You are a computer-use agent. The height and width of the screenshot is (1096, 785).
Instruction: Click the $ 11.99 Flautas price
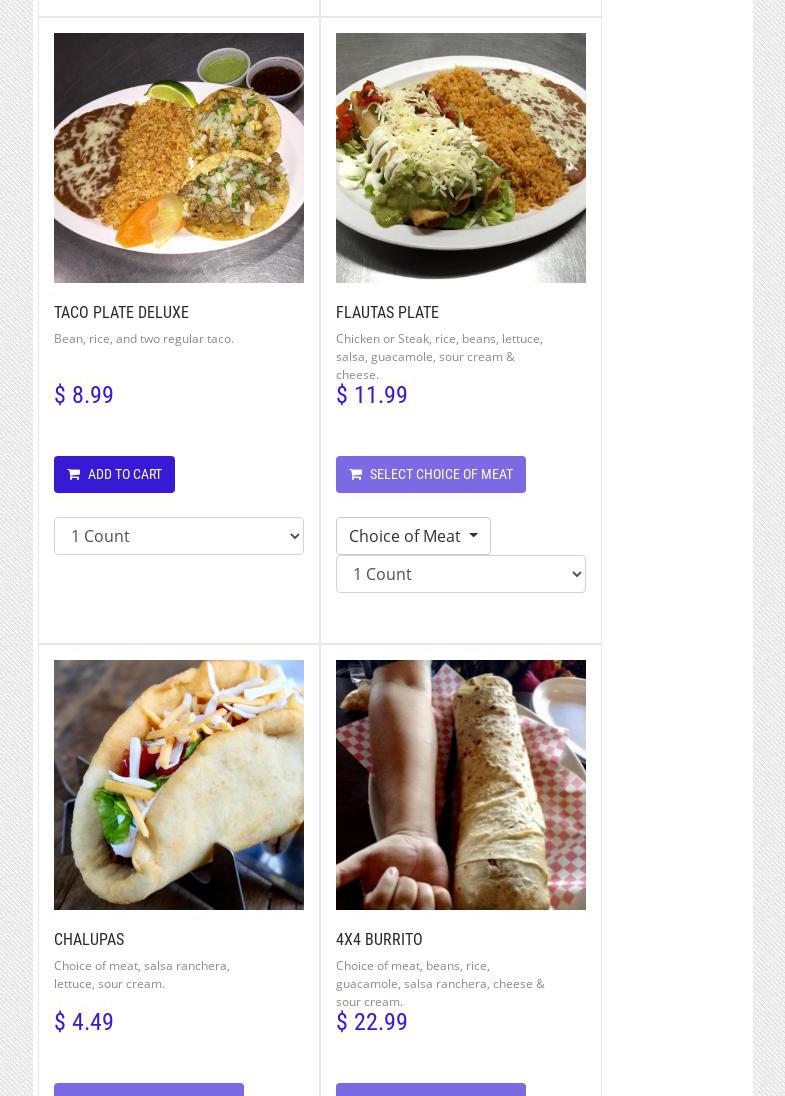(372, 395)
